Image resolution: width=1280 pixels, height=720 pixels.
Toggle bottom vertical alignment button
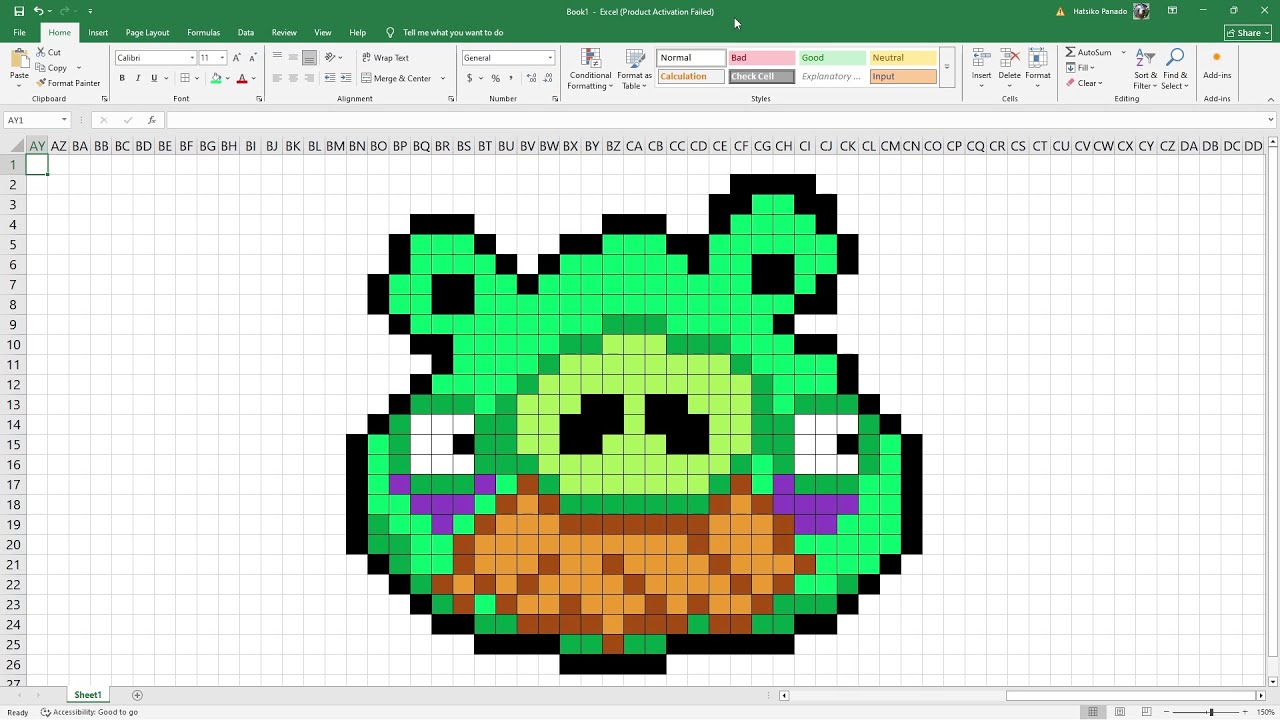pos(309,58)
